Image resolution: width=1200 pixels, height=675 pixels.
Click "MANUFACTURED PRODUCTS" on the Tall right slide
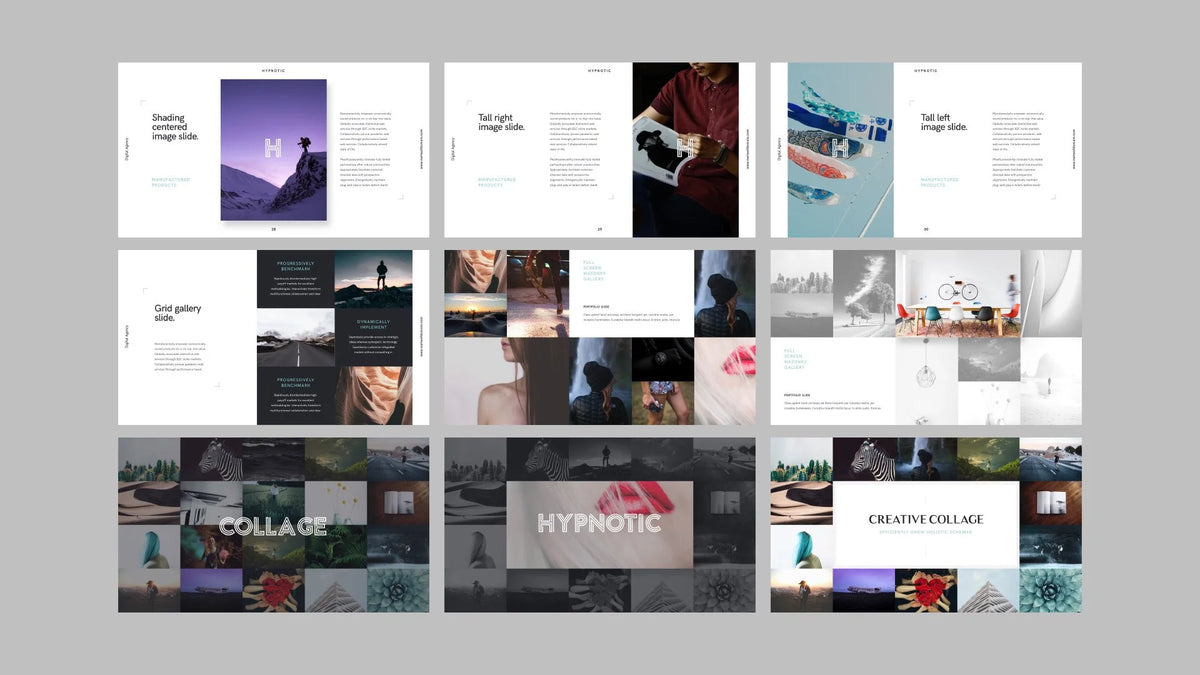(x=497, y=182)
